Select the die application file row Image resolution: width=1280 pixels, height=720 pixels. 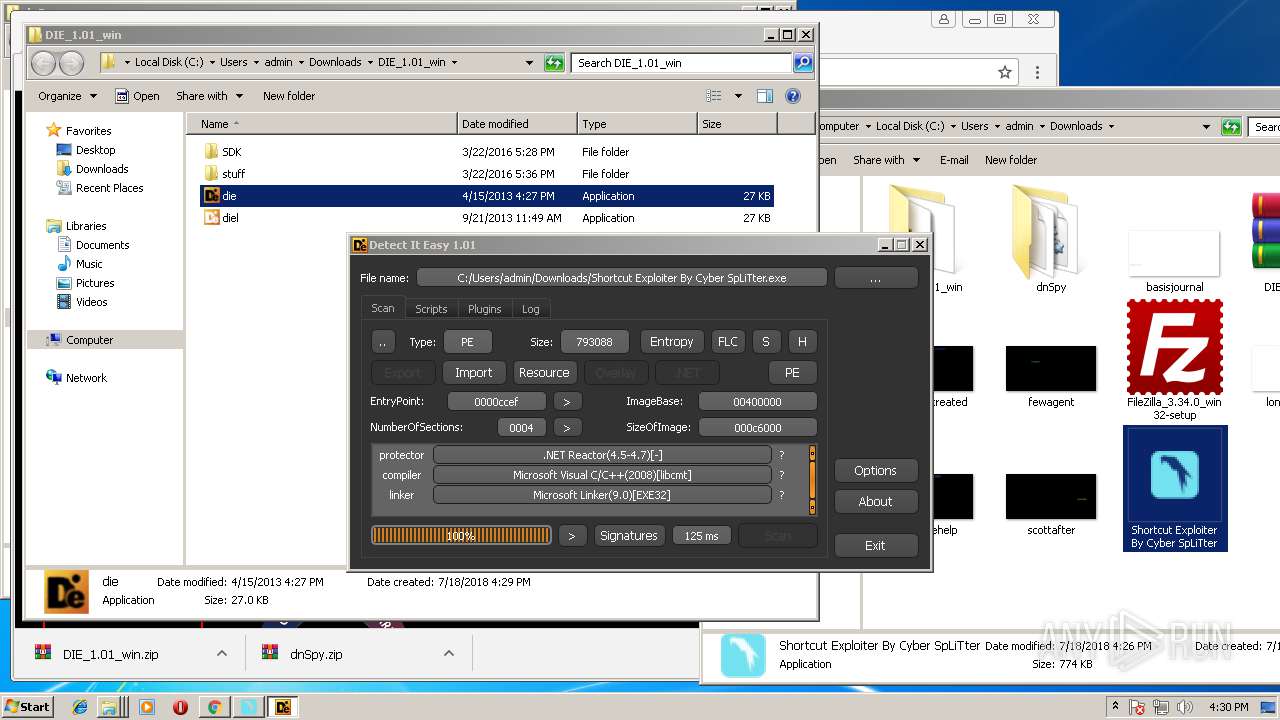point(487,196)
